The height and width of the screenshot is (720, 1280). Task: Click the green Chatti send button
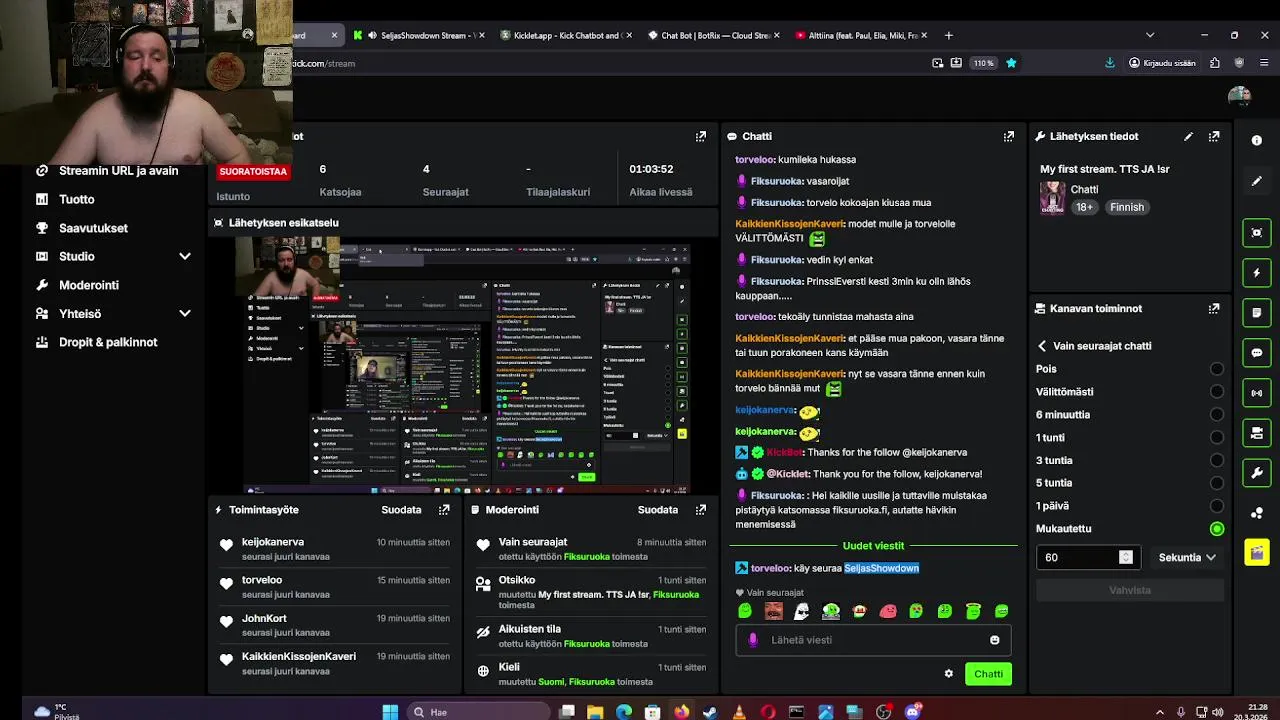pyautogui.click(x=988, y=674)
